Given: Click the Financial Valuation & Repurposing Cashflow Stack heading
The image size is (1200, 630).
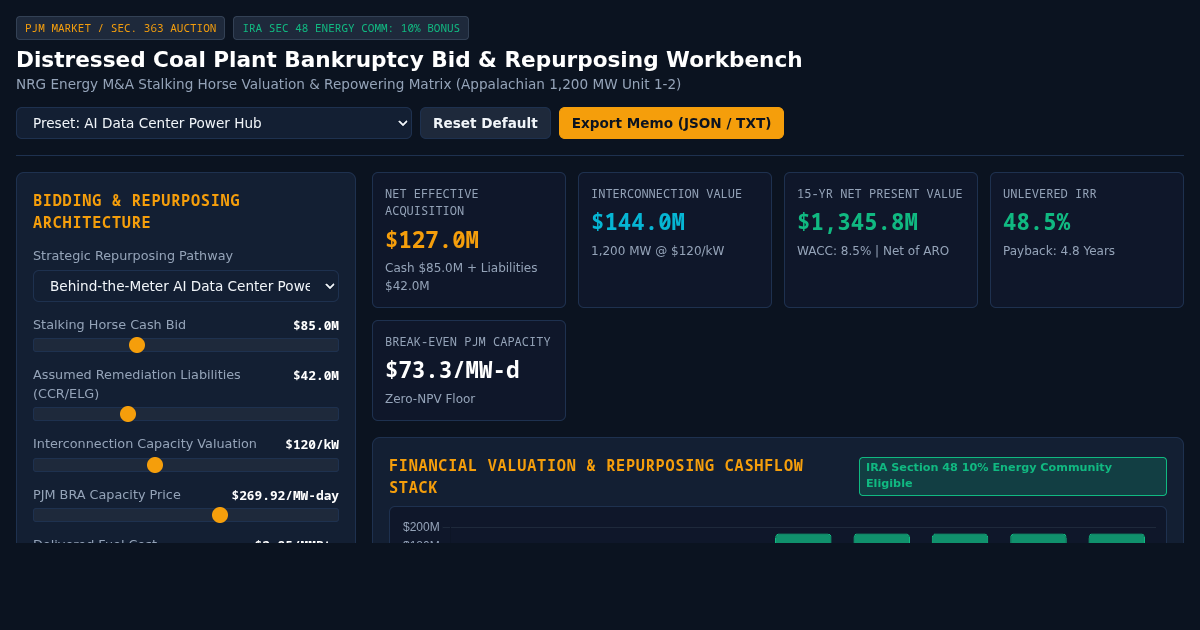Looking at the screenshot, I should [596, 477].
